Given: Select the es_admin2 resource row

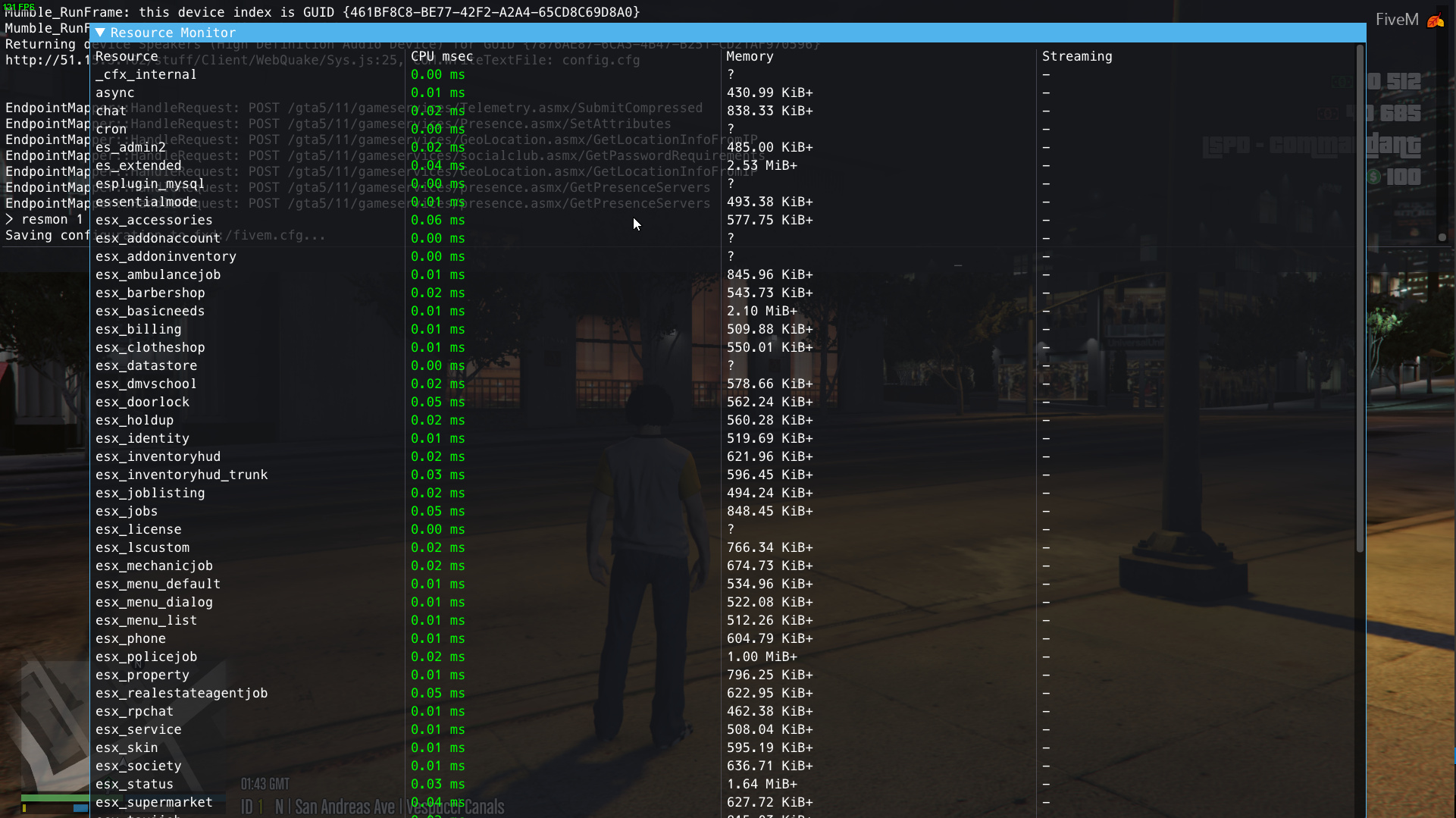Looking at the screenshot, I should [x=724, y=147].
